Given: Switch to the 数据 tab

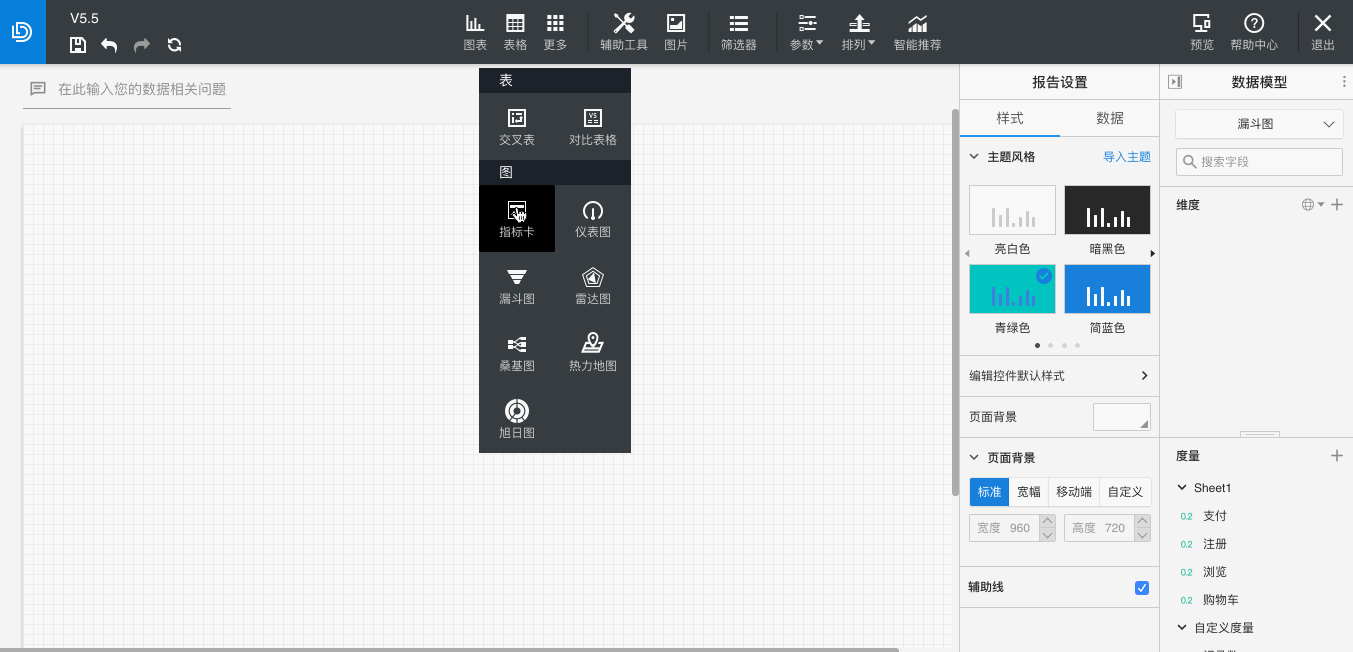Looking at the screenshot, I should [1110, 118].
